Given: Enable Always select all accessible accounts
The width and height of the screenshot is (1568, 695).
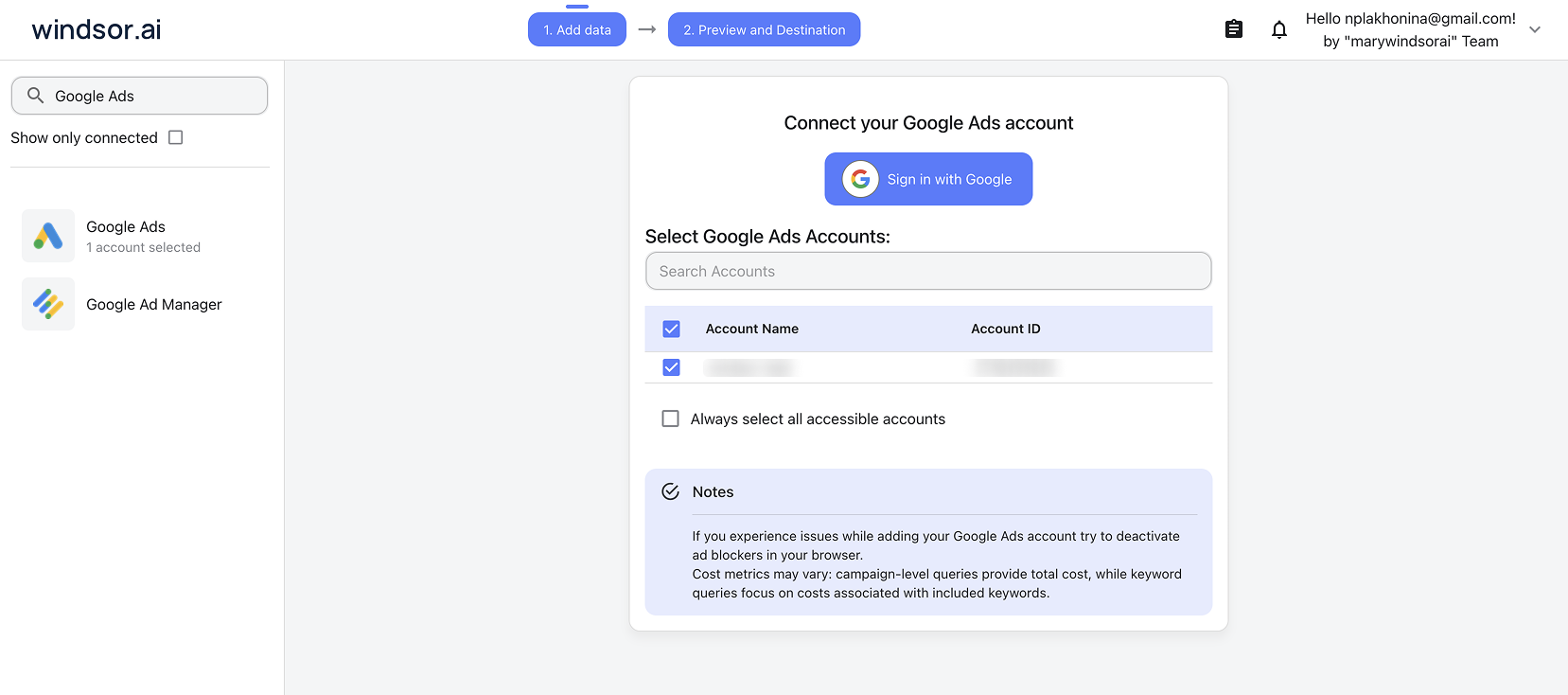Looking at the screenshot, I should pyautogui.click(x=671, y=419).
